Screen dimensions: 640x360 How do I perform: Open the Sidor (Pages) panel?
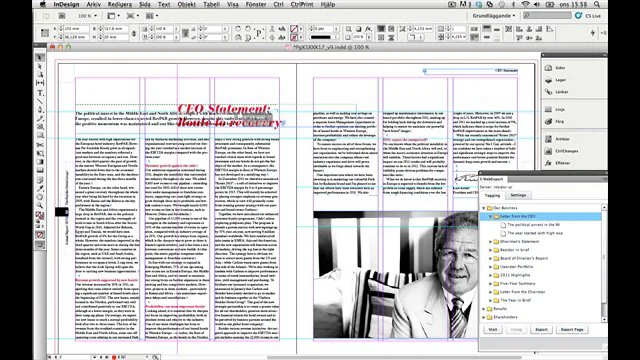click(x=556, y=68)
